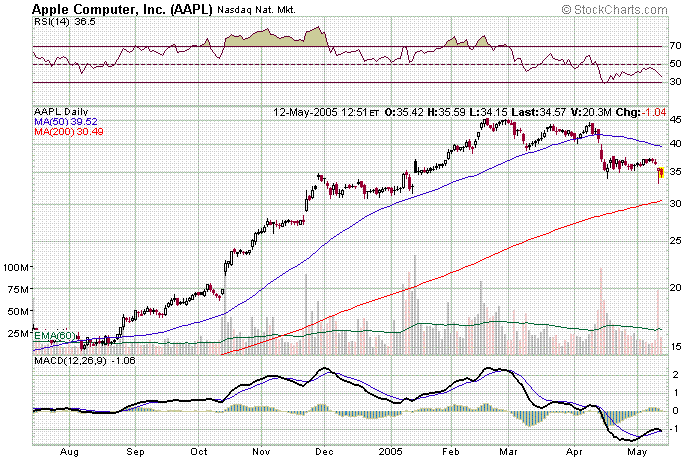Click the 100M volume axis label
The height and width of the screenshot is (462, 700).
[x=17, y=267]
